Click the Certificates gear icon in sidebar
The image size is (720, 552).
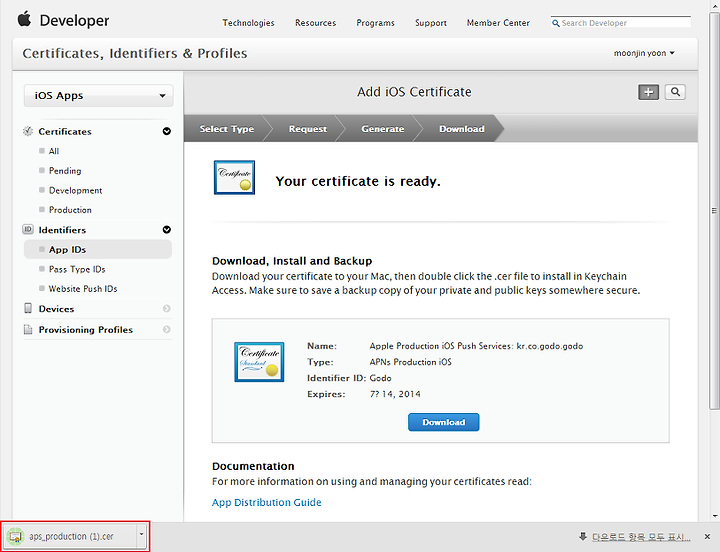point(28,131)
